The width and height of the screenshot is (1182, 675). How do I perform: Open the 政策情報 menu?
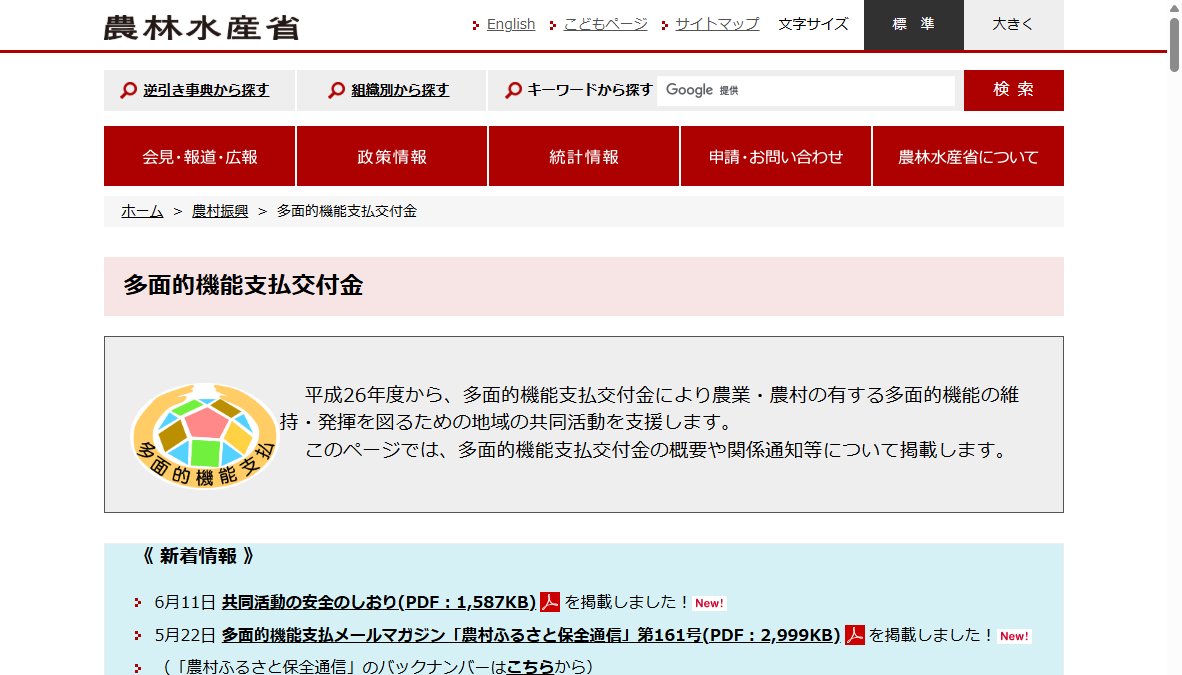(392, 156)
